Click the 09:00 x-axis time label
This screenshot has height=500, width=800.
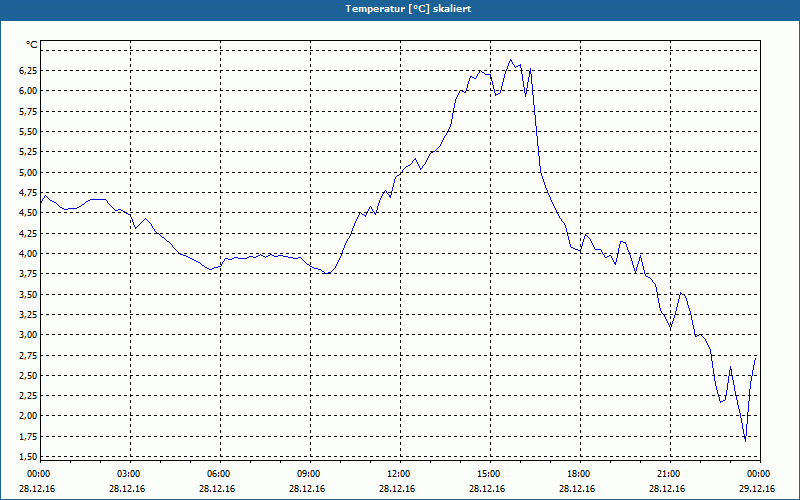tap(308, 474)
